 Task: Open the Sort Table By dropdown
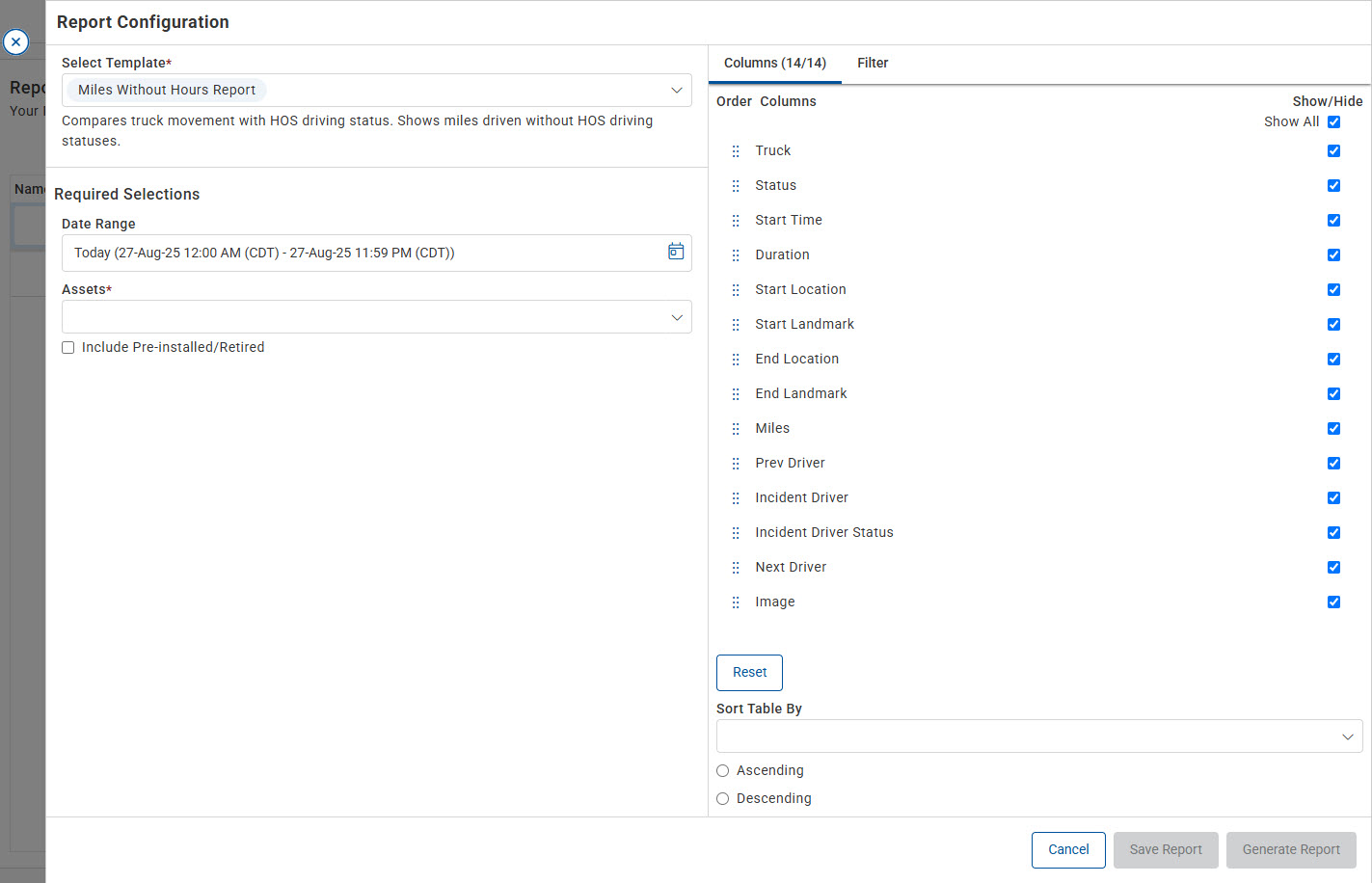[x=1039, y=736]
